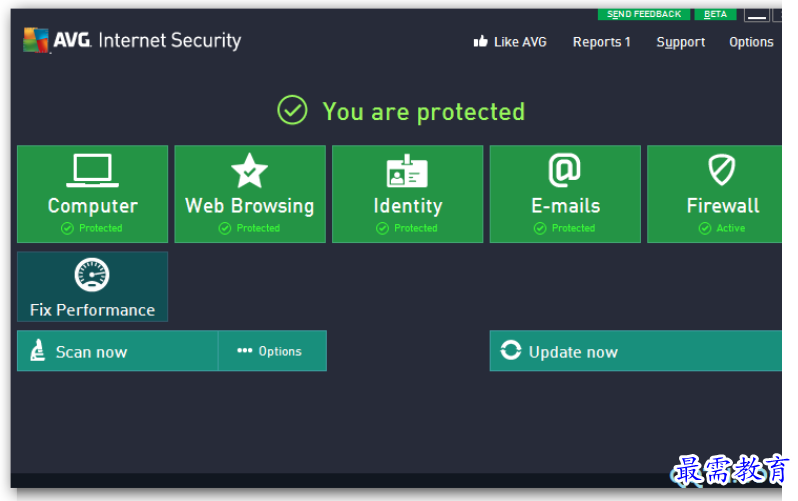Click Identity's Protected checkmark icon
The image size is (798, 501).
(x=382, y=229)
